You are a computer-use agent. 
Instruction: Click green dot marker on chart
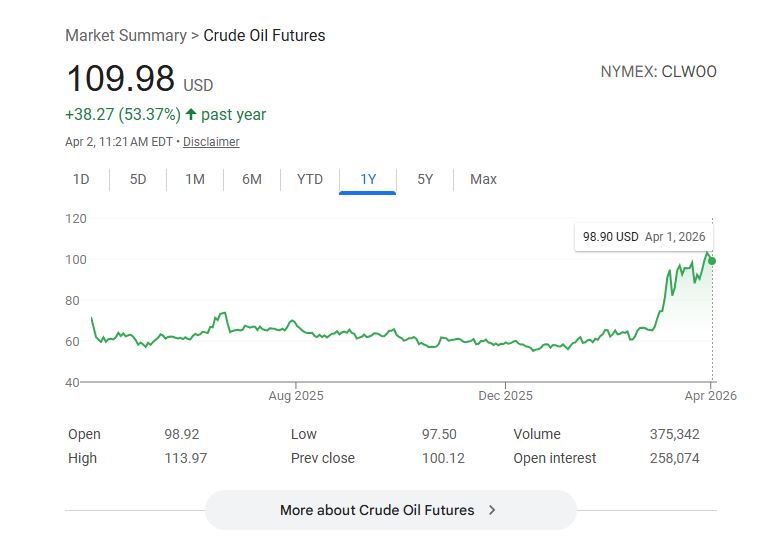[x=712, y=261]
